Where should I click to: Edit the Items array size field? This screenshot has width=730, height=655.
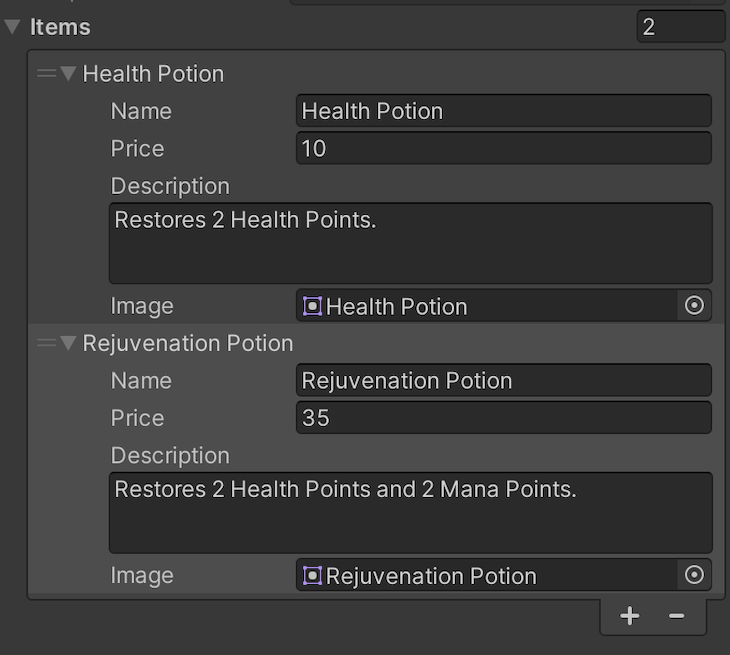click(x=681, y=27)
